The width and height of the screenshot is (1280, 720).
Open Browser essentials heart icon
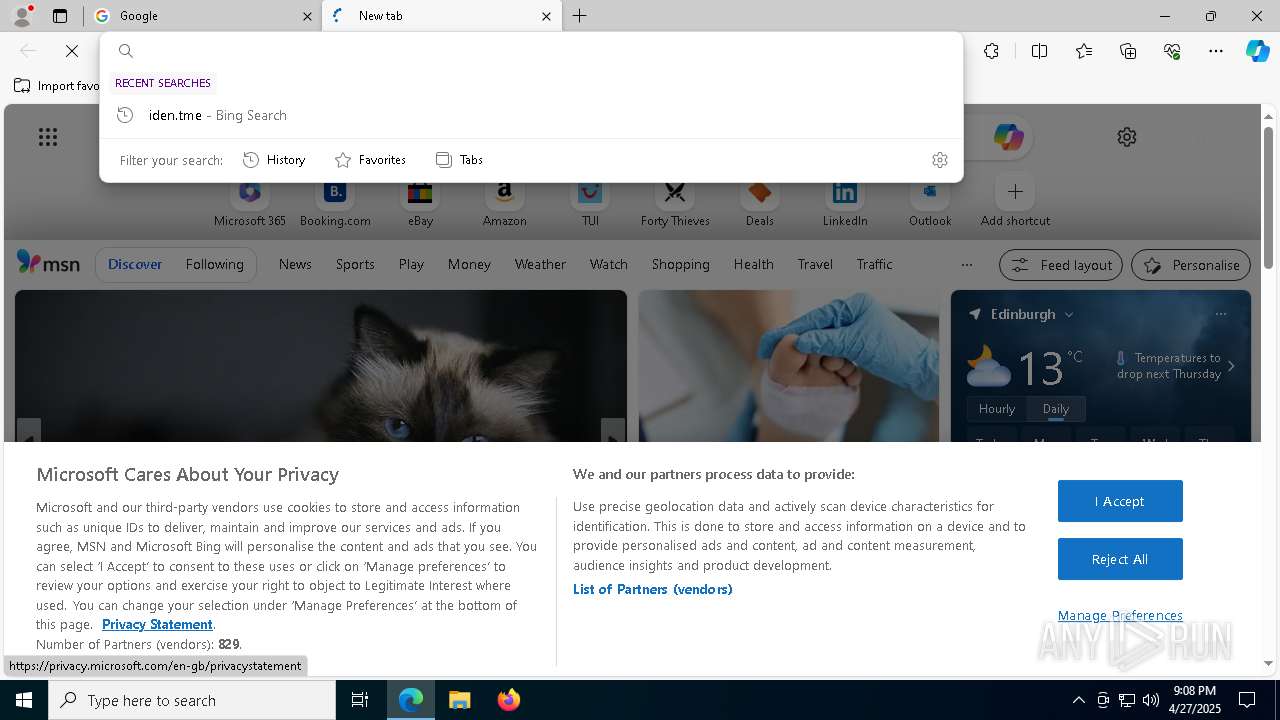click(x=1172, y=51)
